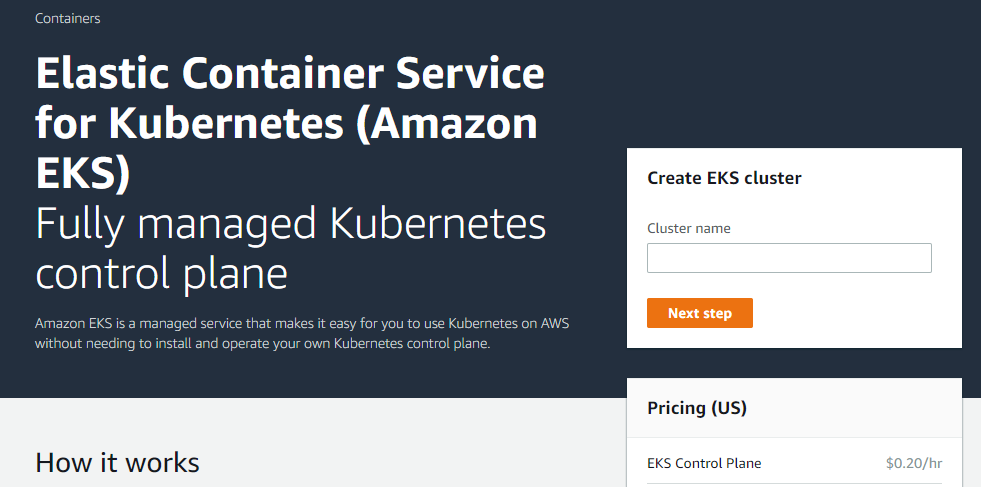
Task: Click the divider under EKS Control Plane row
Action: click(x=794, y=484)
